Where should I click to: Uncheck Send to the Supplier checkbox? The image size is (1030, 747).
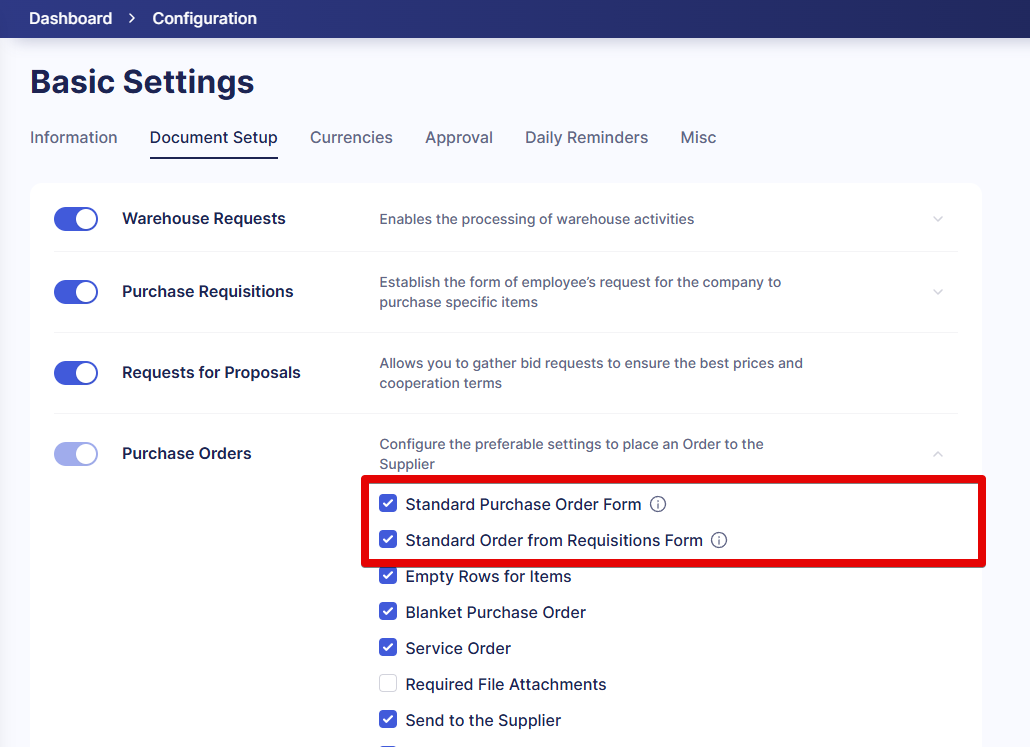click(x=388, y=720)
